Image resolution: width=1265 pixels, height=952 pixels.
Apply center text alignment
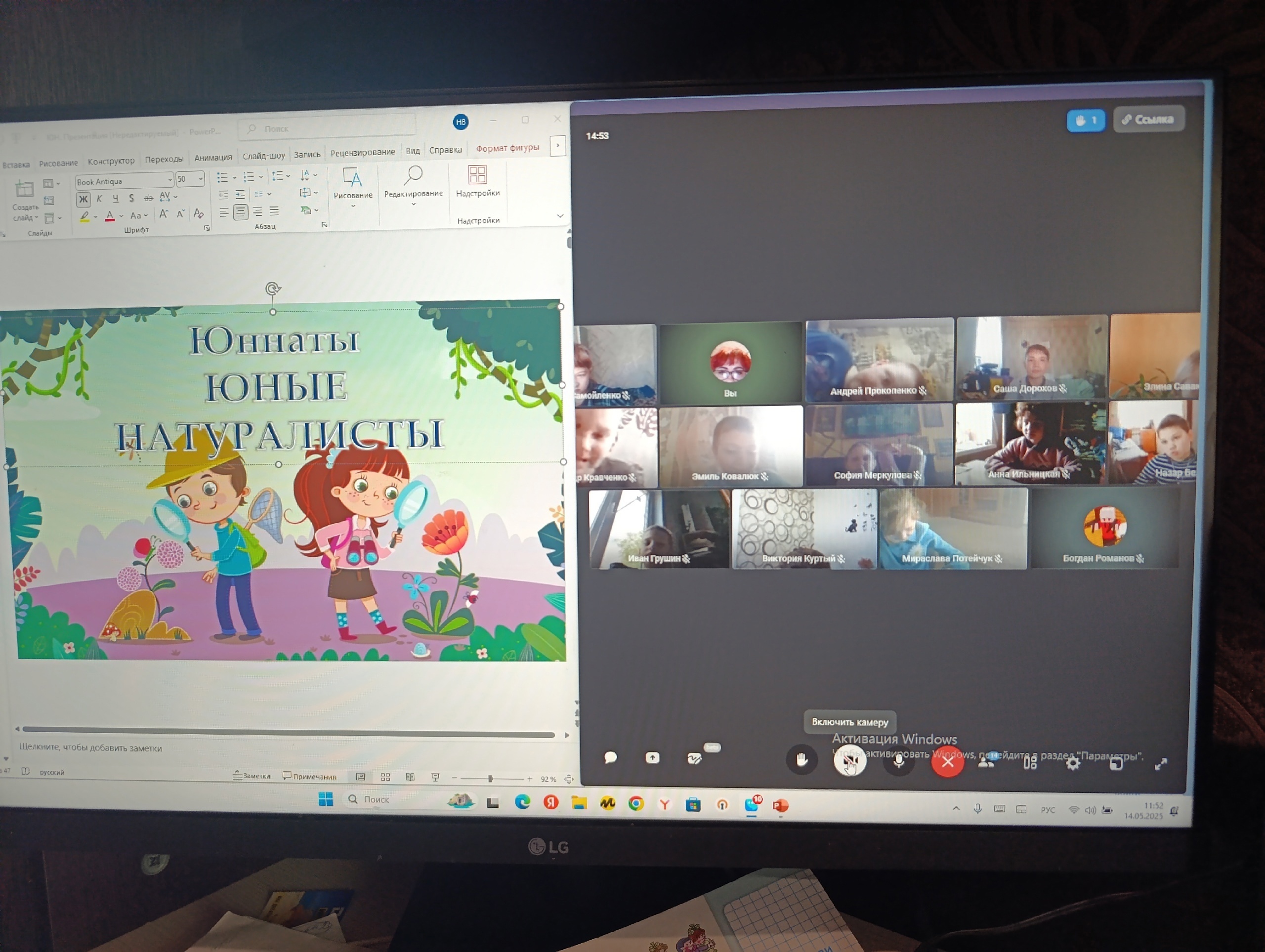coord(241,212)
